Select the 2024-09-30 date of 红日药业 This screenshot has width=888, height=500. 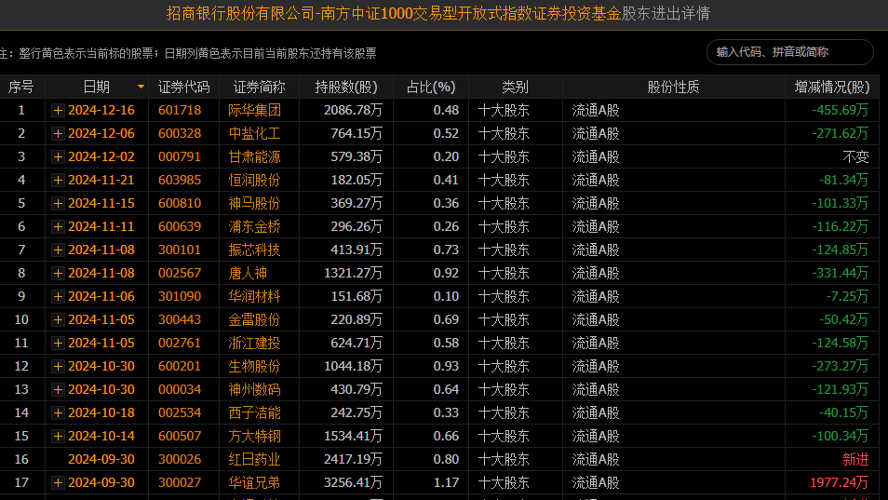tap(101, 459)
